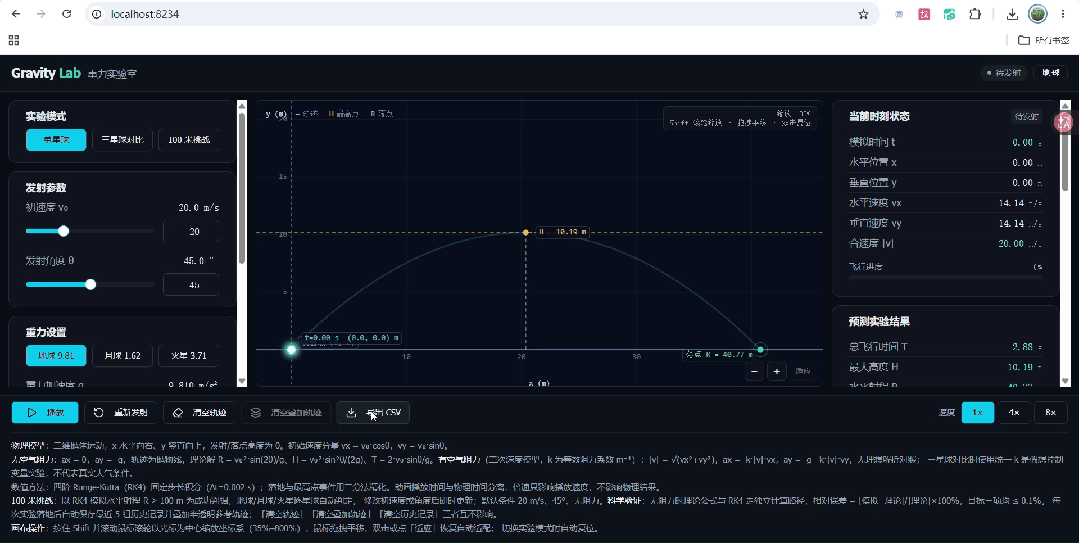Screen dimensions: 1079x543
Task: Set playback speed to 1x
Action: pos(978,412)
